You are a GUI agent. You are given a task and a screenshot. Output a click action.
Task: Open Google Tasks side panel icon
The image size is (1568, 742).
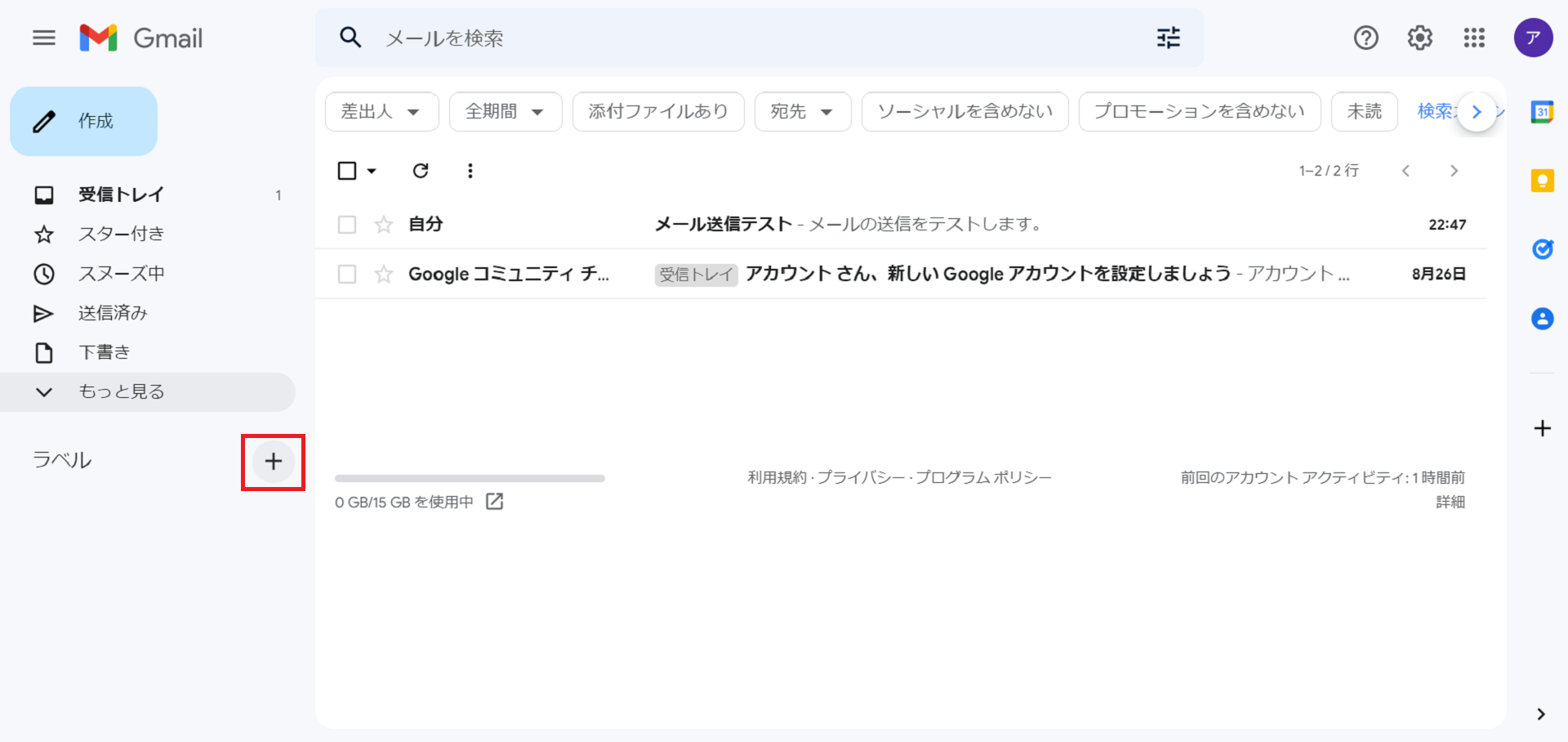pyautogui.click(x=1542, y=249)
